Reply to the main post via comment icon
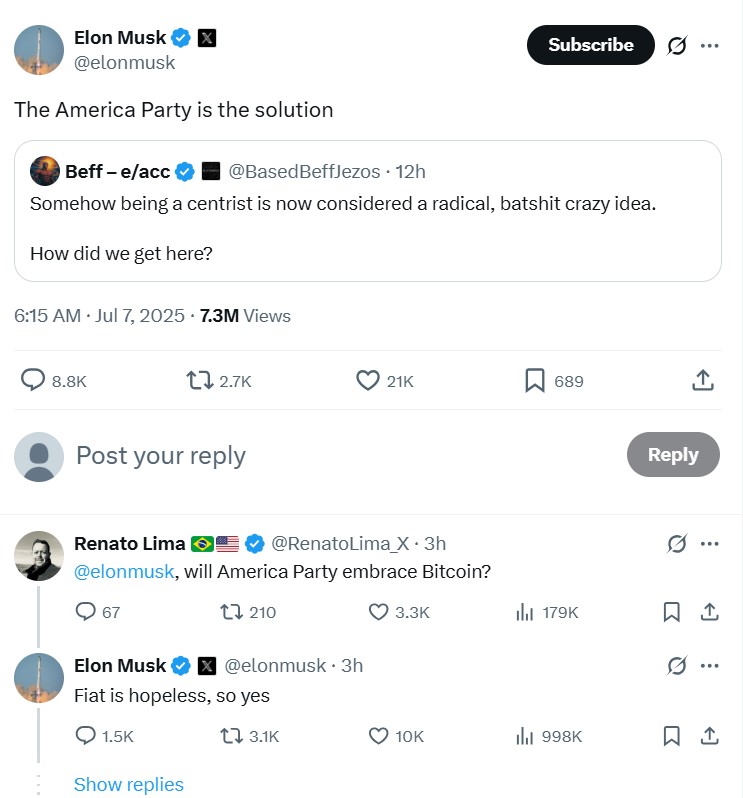 33,380
